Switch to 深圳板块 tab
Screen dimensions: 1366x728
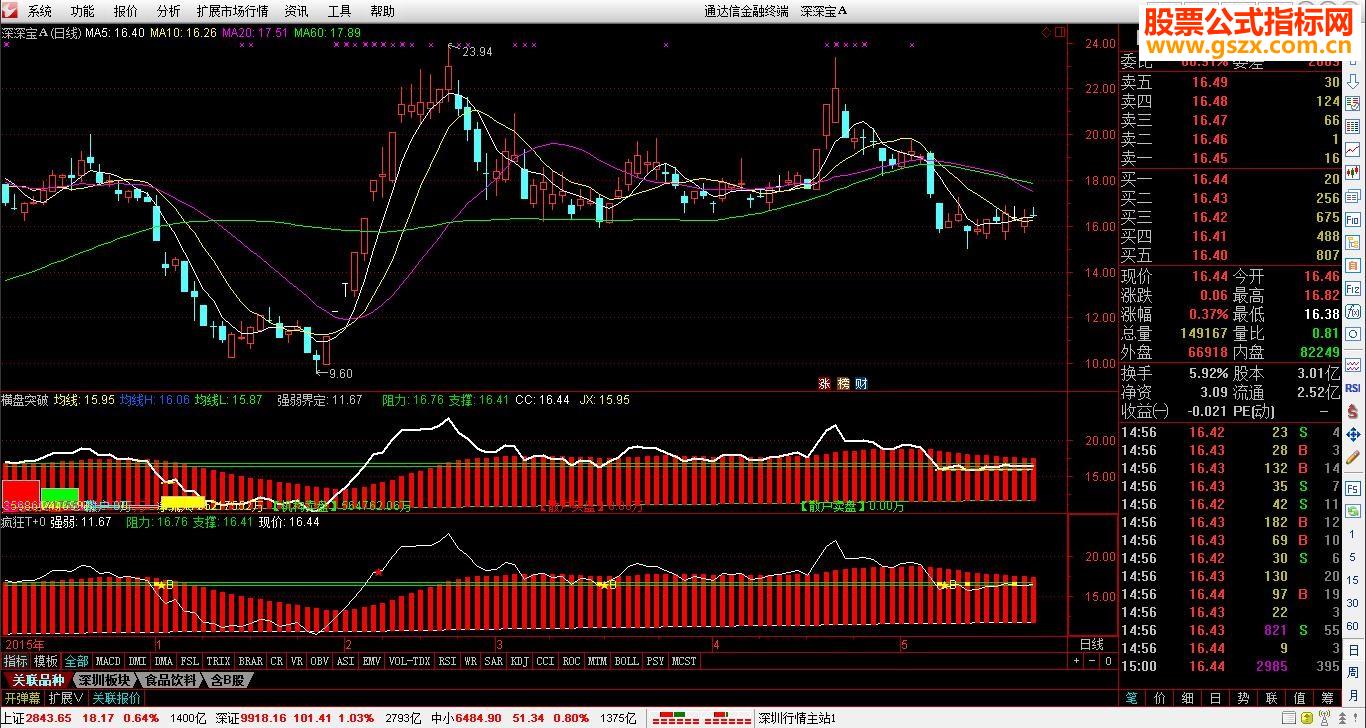pos(103,680)
